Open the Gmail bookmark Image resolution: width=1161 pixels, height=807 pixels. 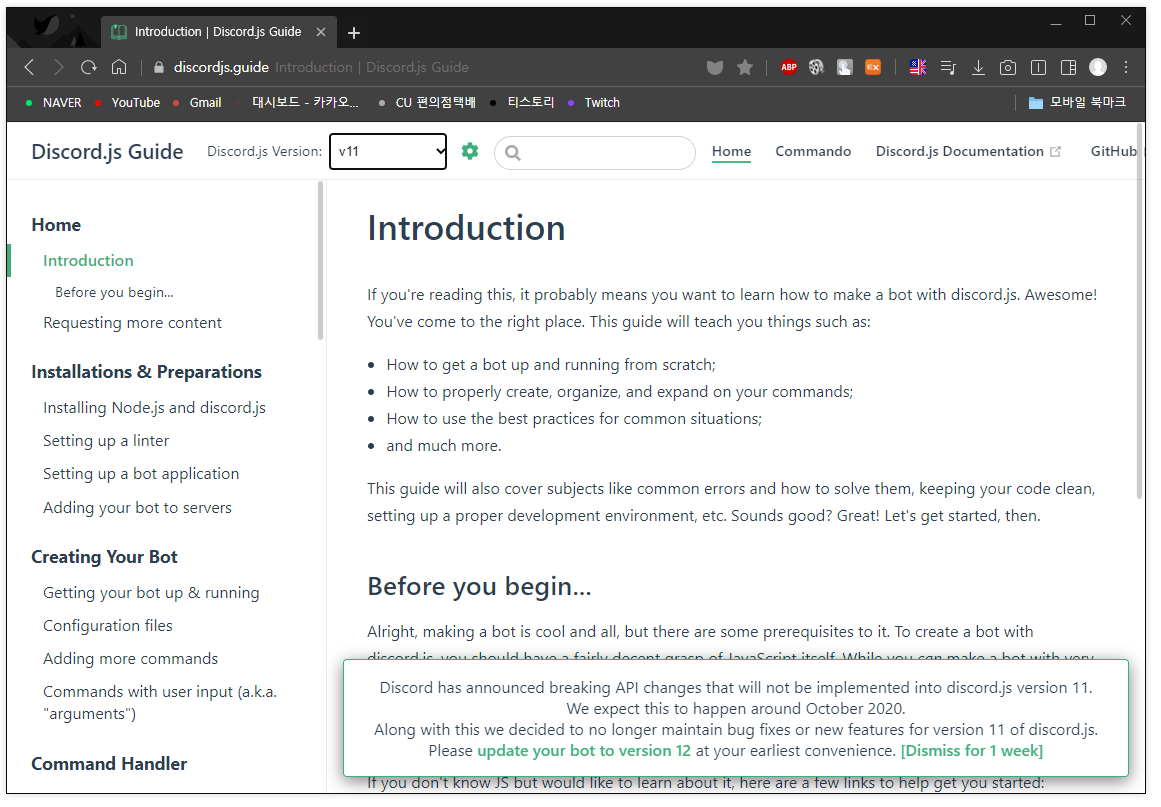pos(197,102)
